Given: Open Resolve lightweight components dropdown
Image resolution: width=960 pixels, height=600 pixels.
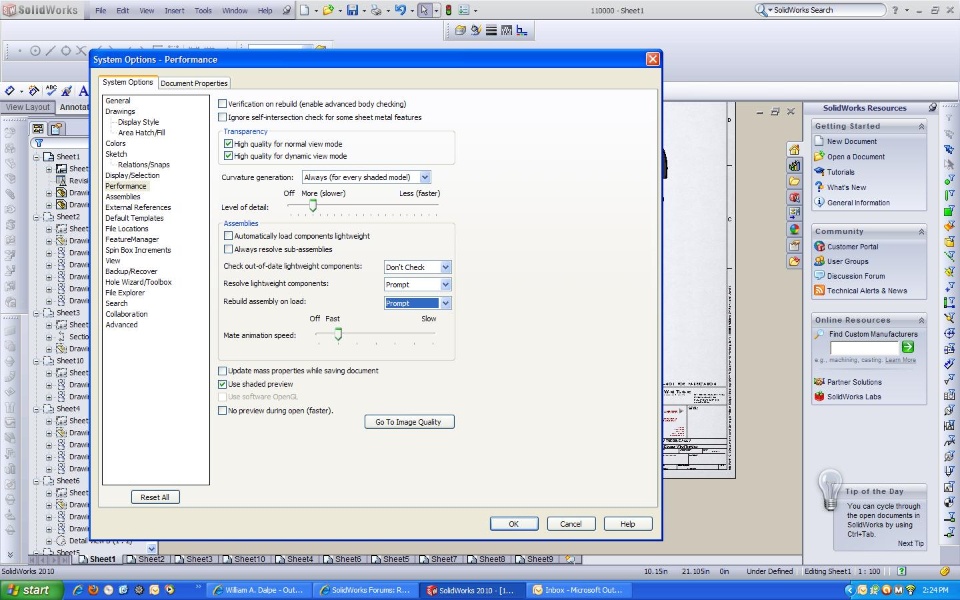Looking at the screenshot, I should pyautogui.click(x=445, y=284).
